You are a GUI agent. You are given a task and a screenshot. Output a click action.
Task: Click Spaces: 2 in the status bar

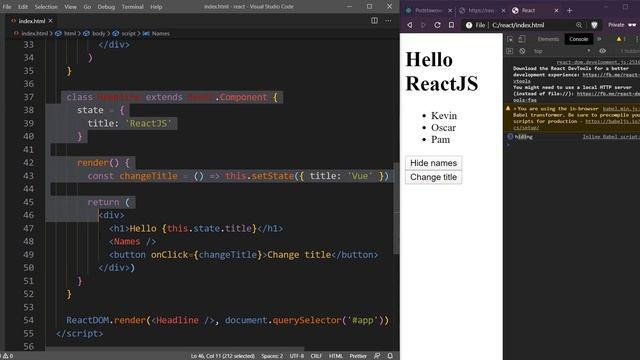[x=272, y=356]
